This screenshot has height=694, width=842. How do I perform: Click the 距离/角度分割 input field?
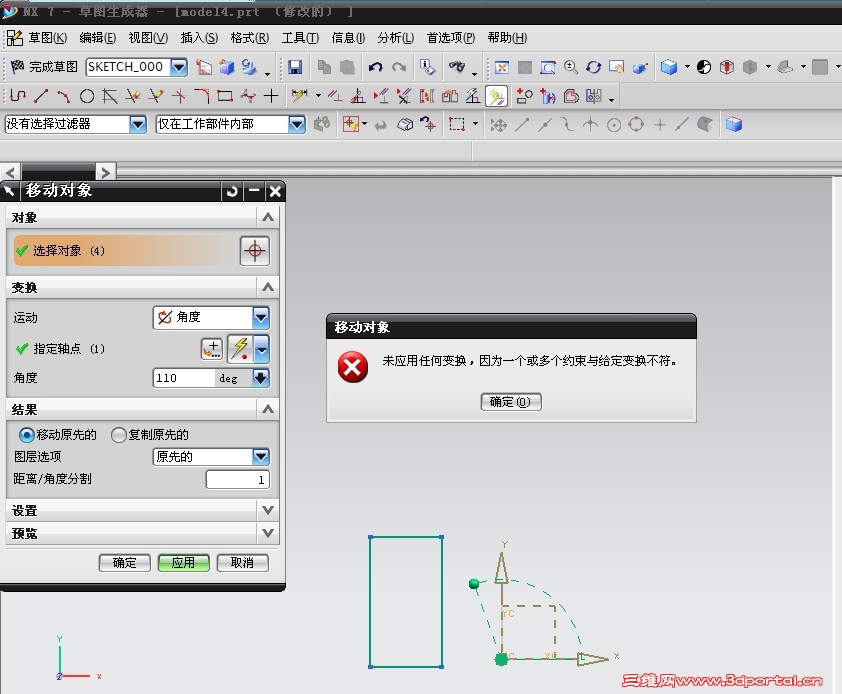coord(238,480)
